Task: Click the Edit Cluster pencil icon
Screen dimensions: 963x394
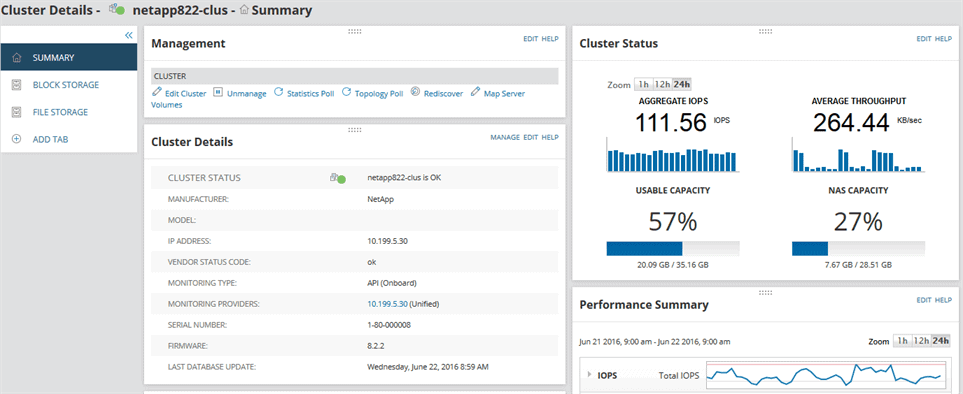Action: pos(157,92)
